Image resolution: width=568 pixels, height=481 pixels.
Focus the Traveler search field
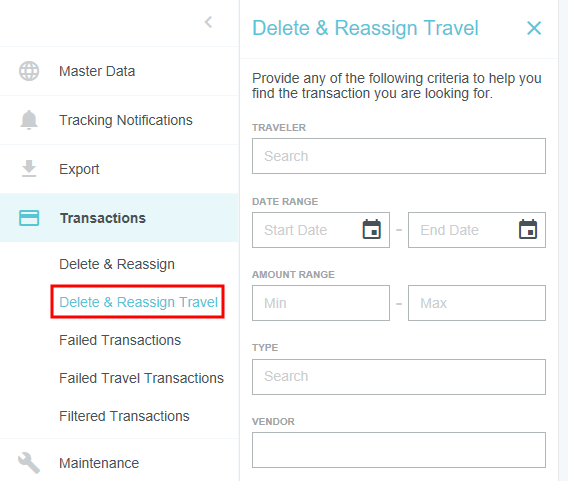coord(399,156)
